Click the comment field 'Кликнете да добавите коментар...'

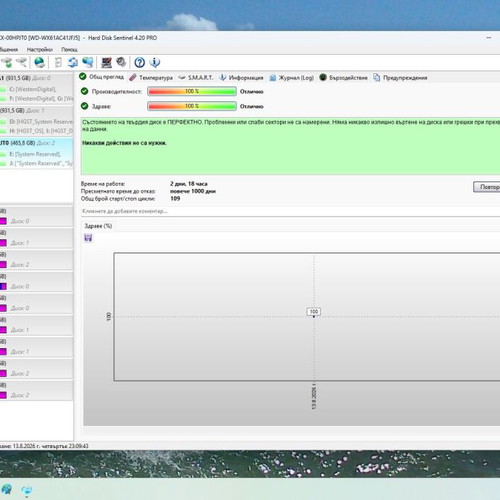[291, 211]
